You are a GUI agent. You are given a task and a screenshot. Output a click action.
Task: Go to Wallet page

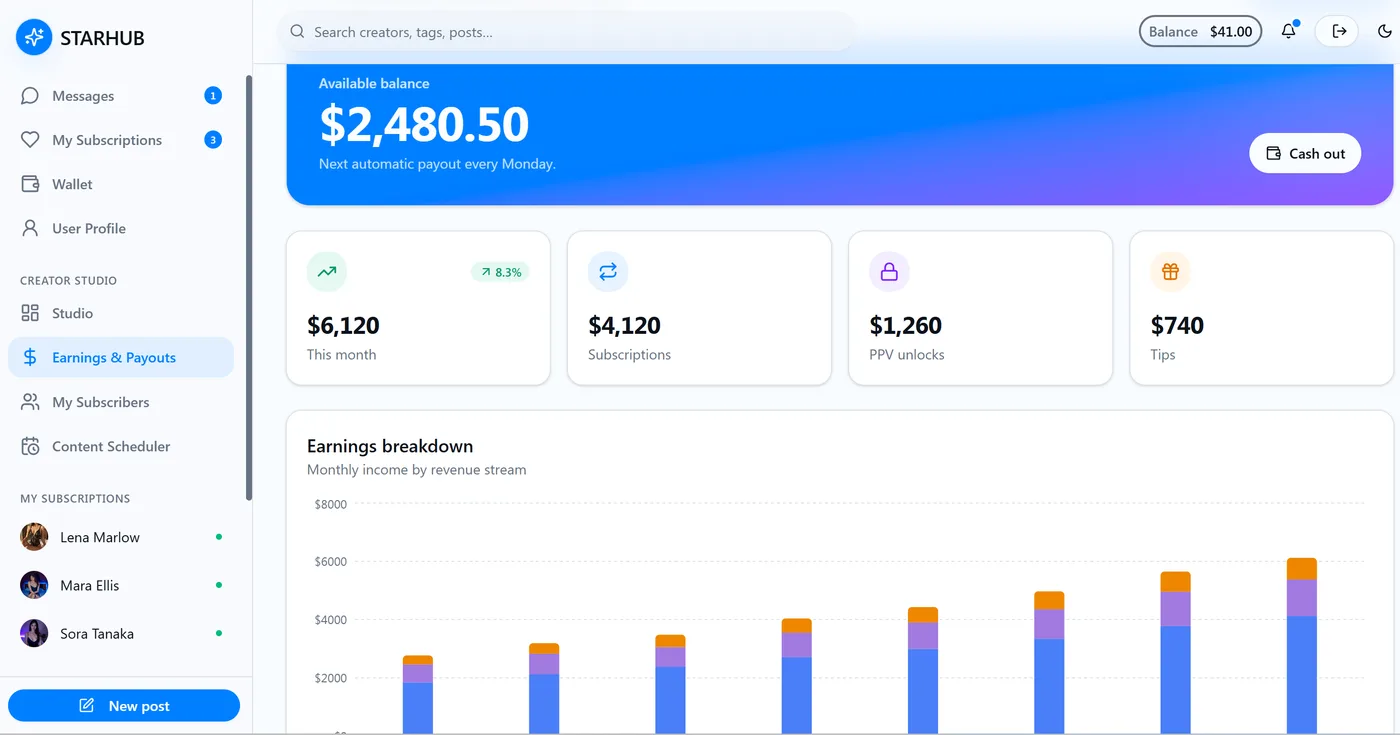pyautogui.click(x=121, y=184)
